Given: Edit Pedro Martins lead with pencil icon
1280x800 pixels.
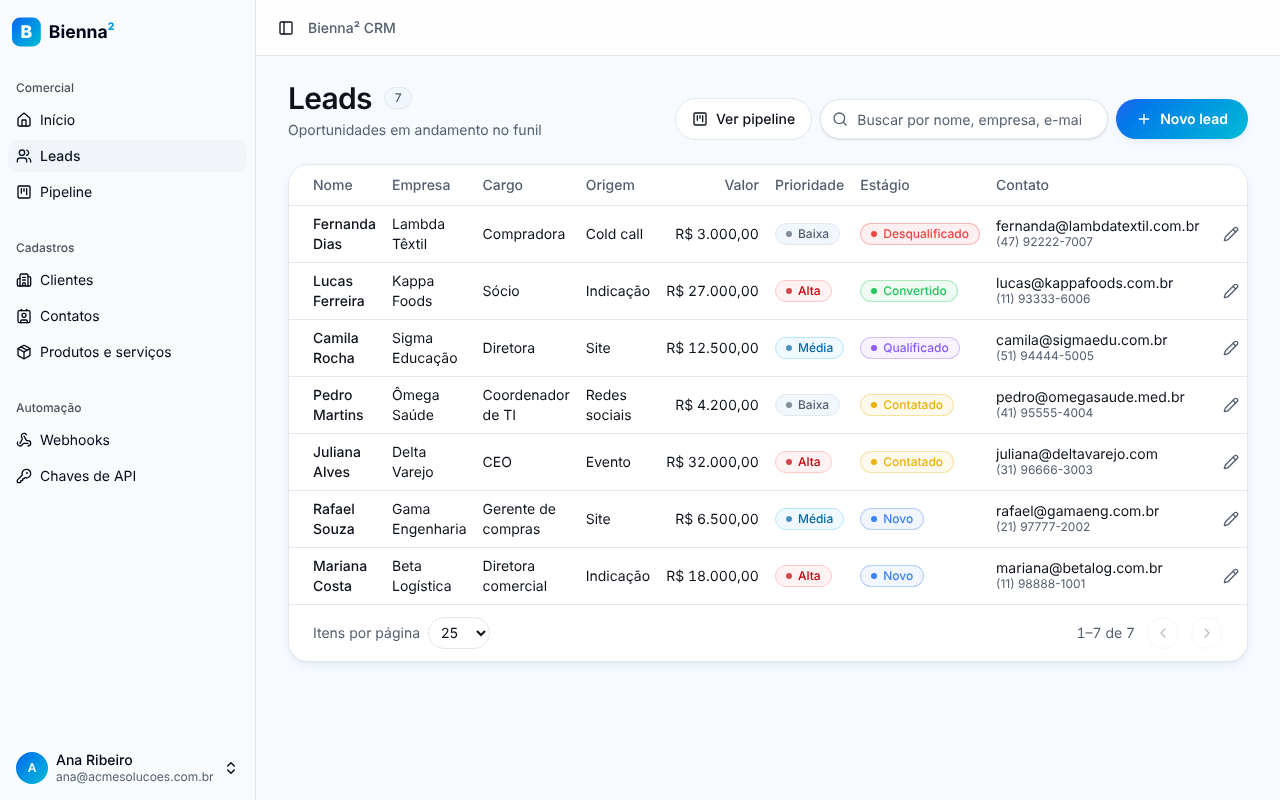Looking at the screenshot, I should coord(1231,405).
